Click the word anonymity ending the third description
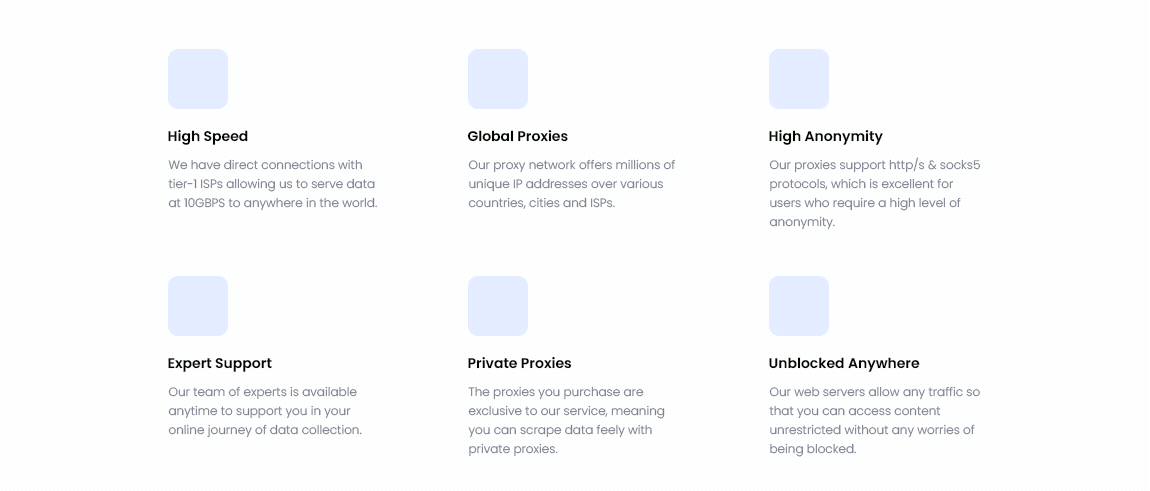Viewport: 1150px width, 491px height. click(x=802, y=222)
